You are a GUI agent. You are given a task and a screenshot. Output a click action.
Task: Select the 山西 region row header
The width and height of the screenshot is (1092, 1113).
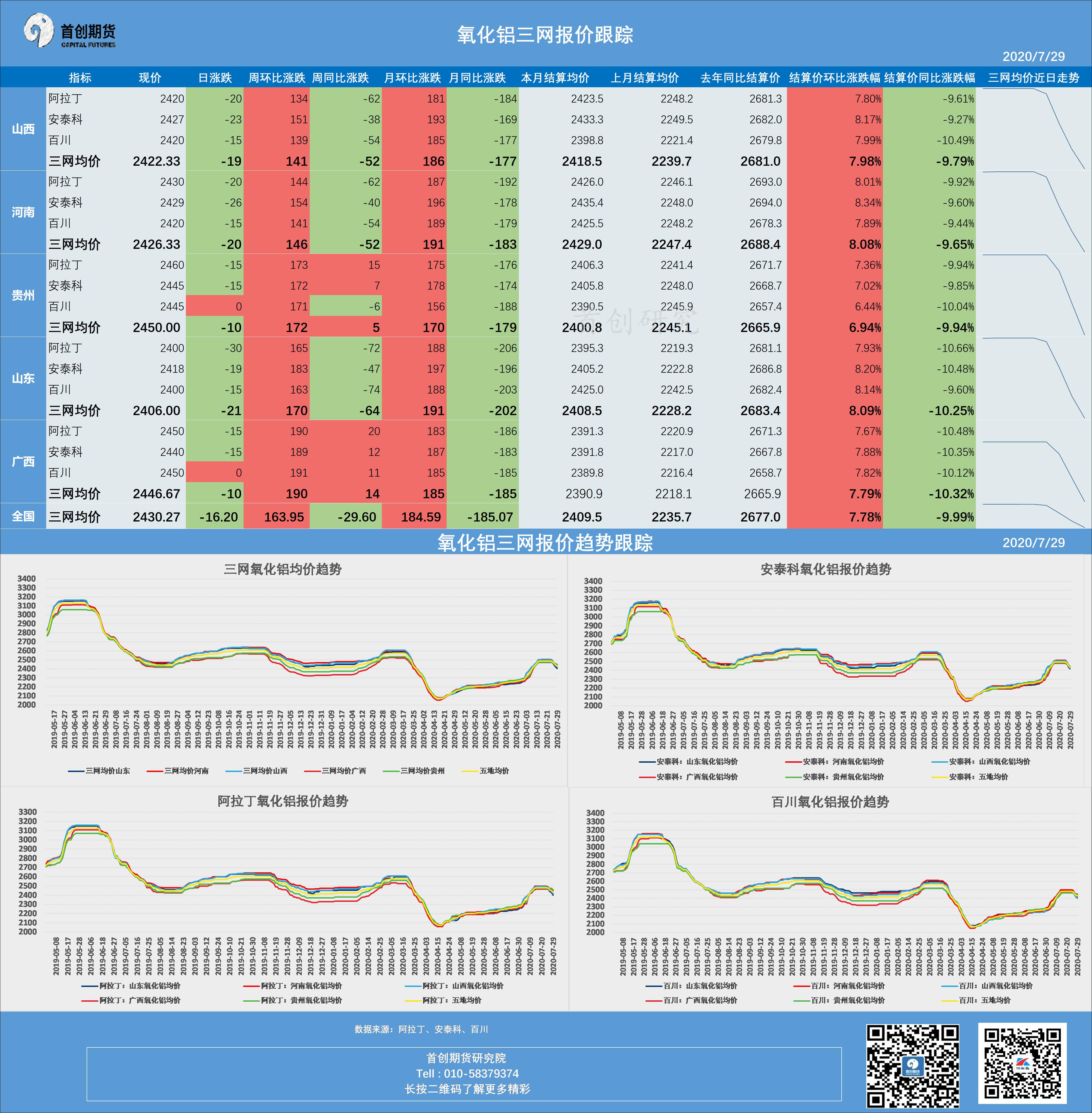[x=23, y=129]
